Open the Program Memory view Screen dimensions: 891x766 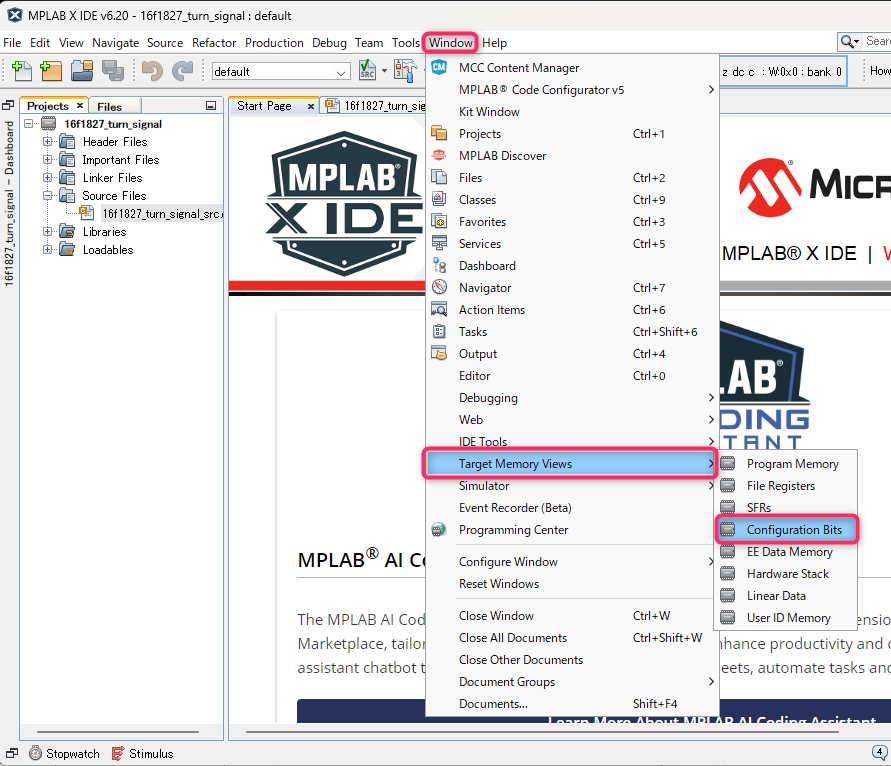click(786, 464)
